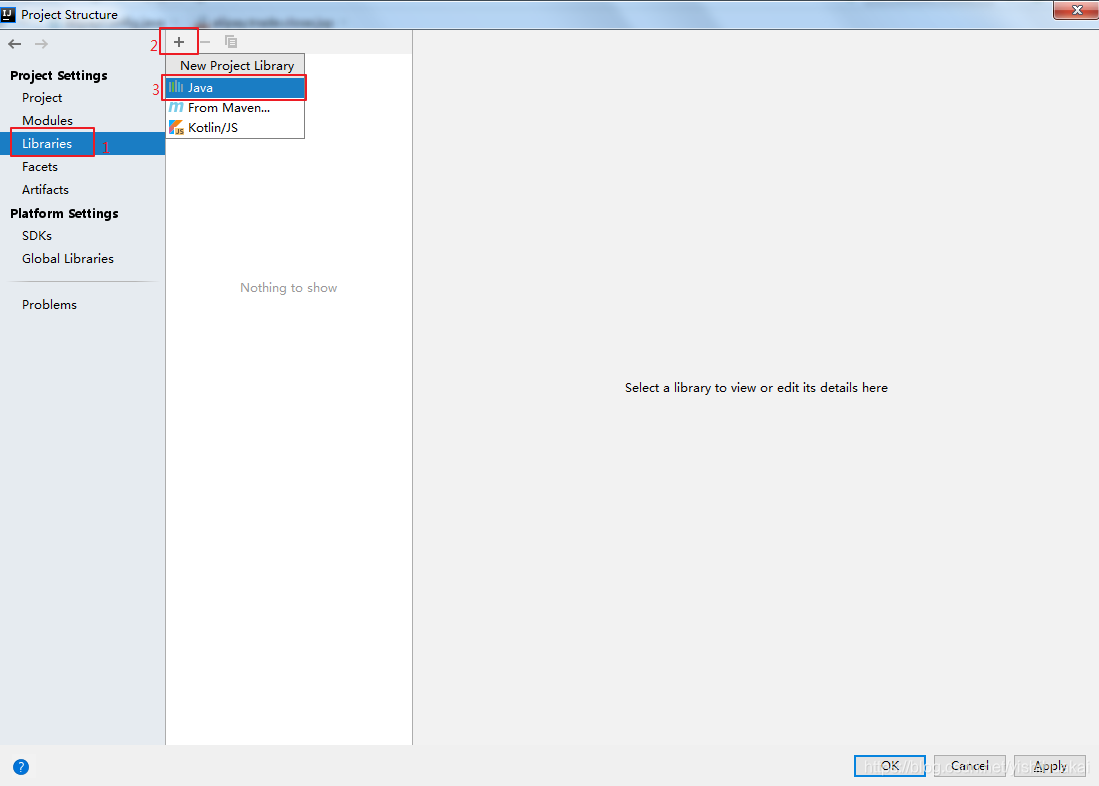This screenshot has height=786, width=1099.
Task: Go back with the left arrow
Action: coord(15,44)
